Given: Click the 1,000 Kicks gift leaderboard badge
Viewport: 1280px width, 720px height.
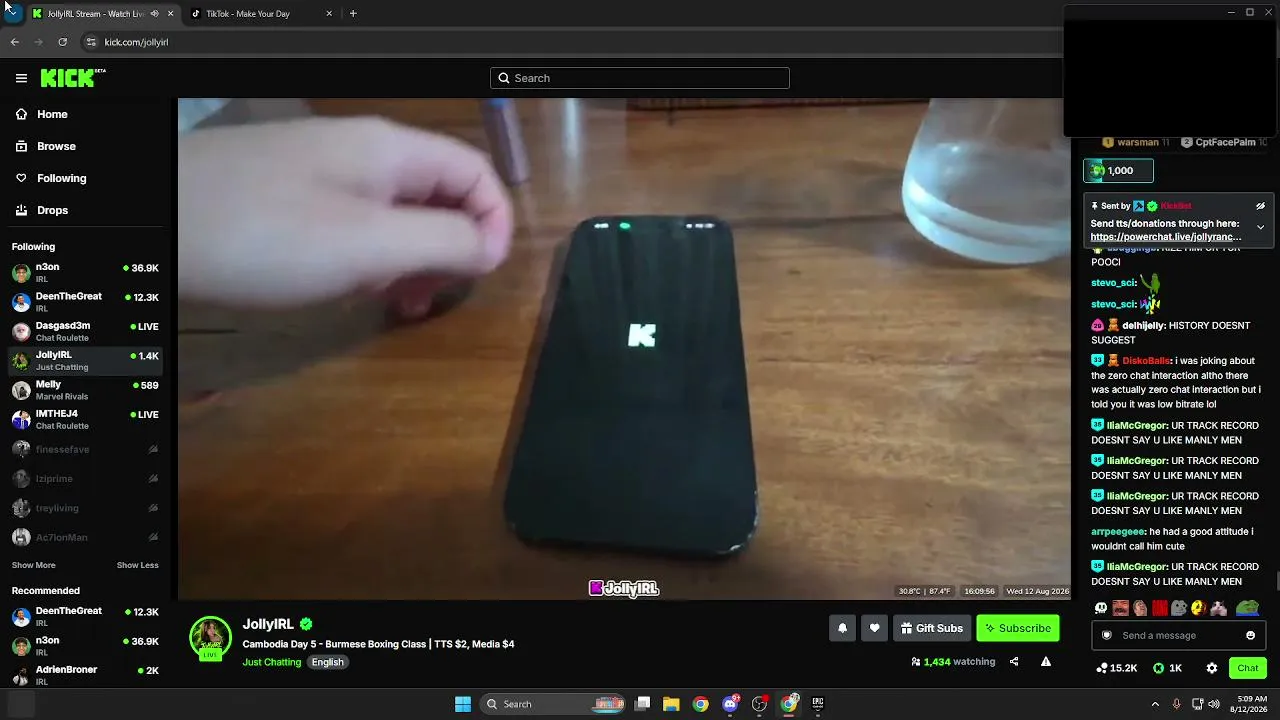Looking at the screenshot, I should coord(1118,171).
